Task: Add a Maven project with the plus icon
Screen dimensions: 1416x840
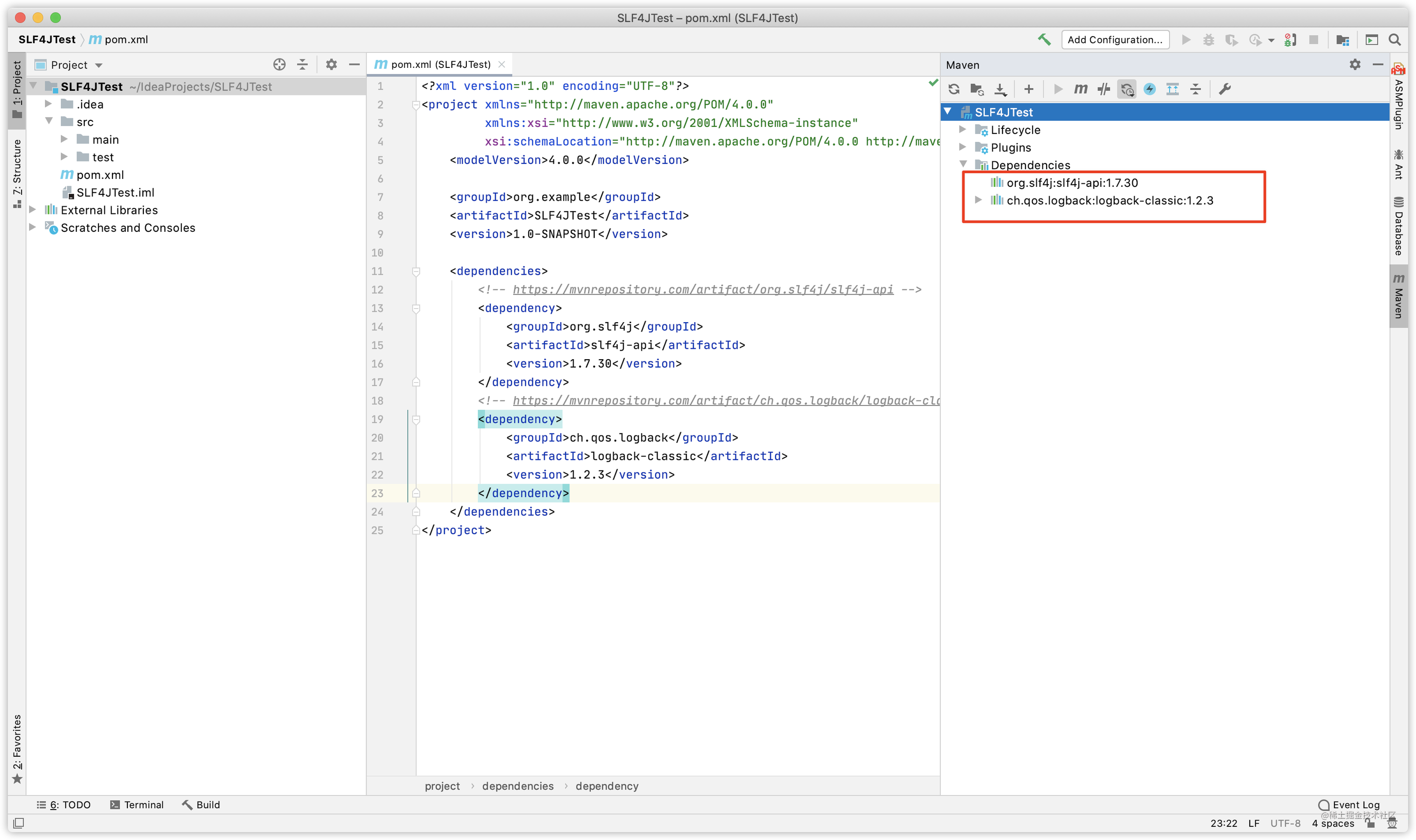Action: click(x=1028, y=89)
